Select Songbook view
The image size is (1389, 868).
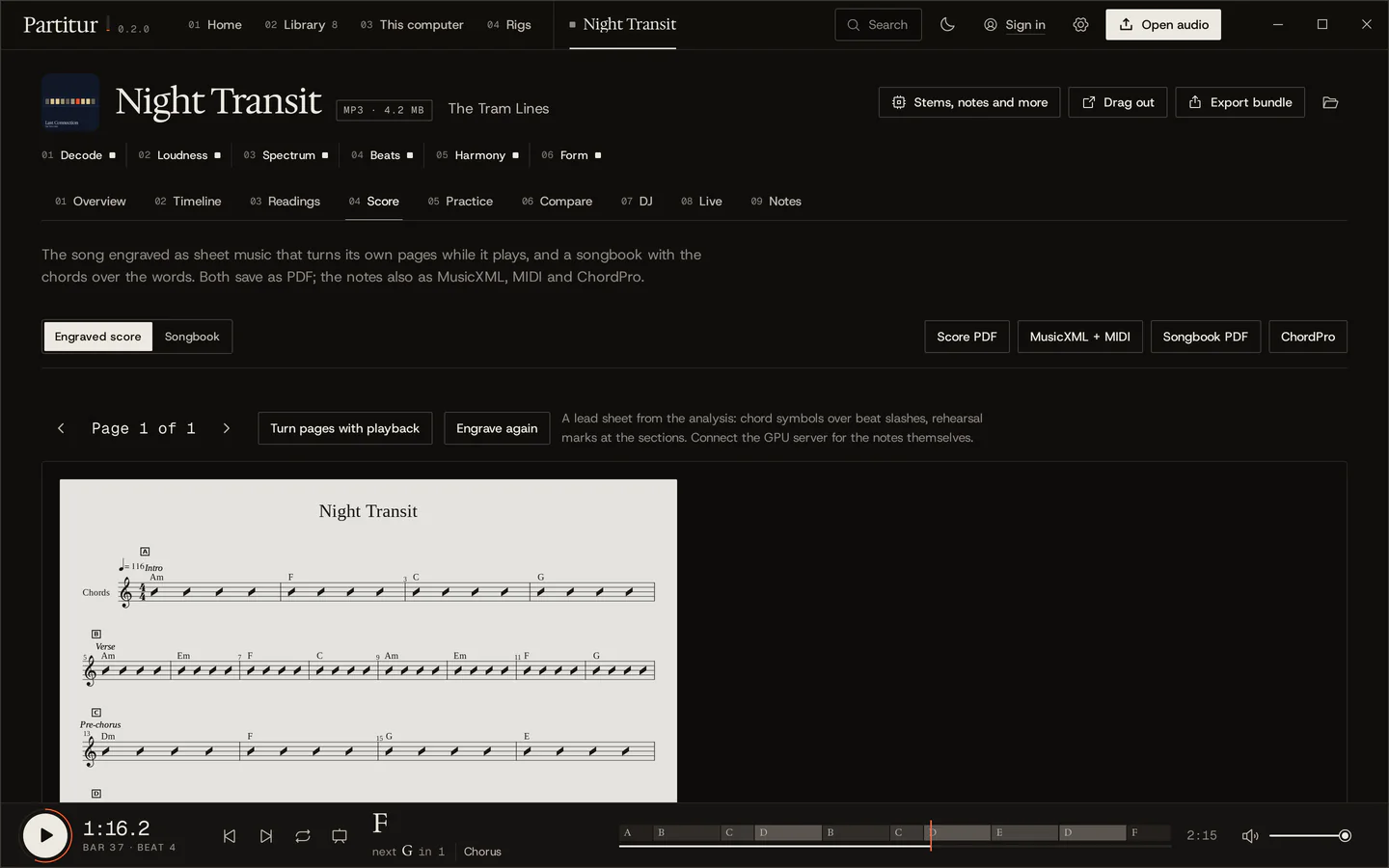pos(192,337)
